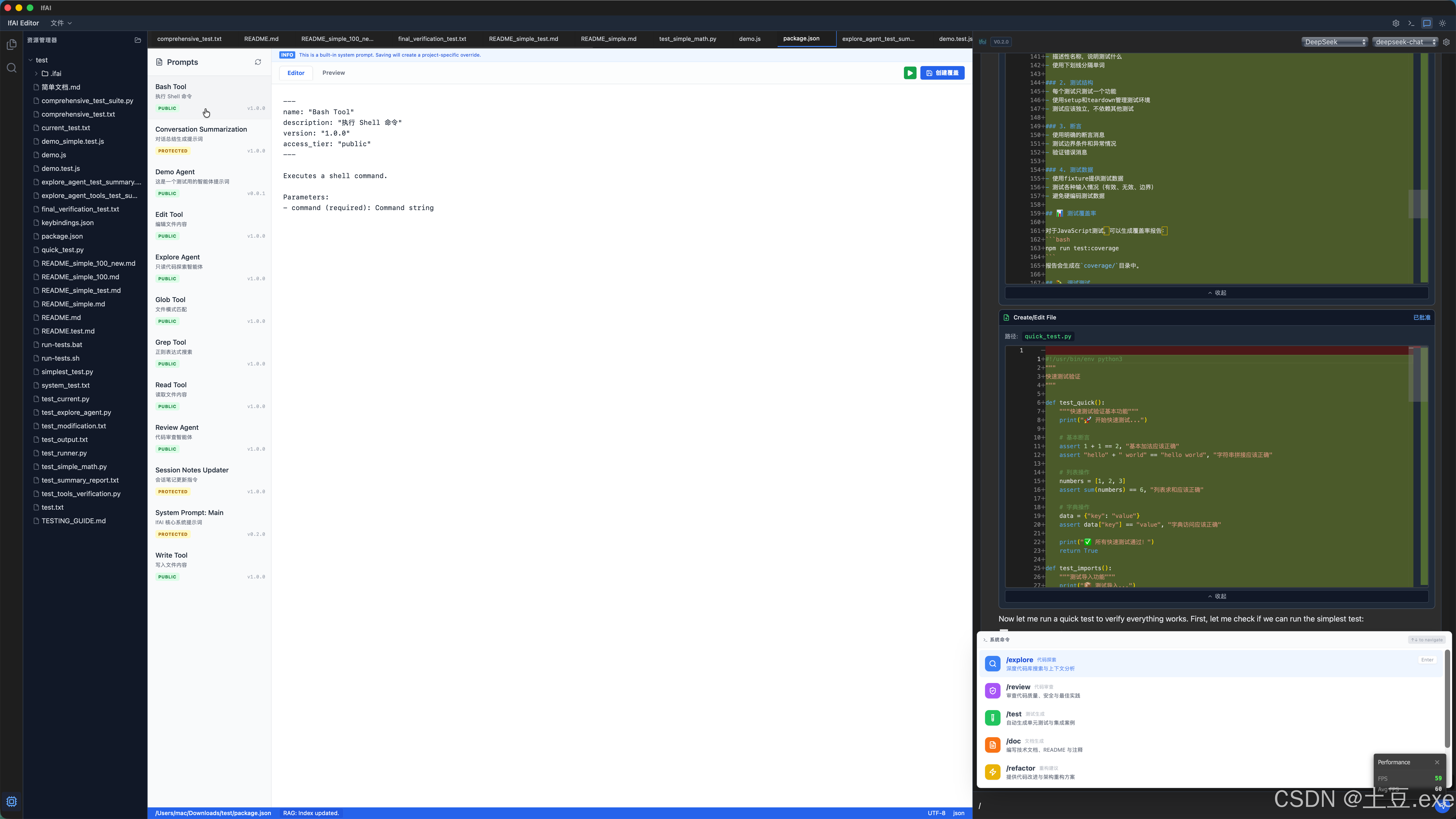Image resolution: width=1456 pixels, height=819 pixels.
Task: Click the search icon in the sidebar
Action: (x=11, y=68)
